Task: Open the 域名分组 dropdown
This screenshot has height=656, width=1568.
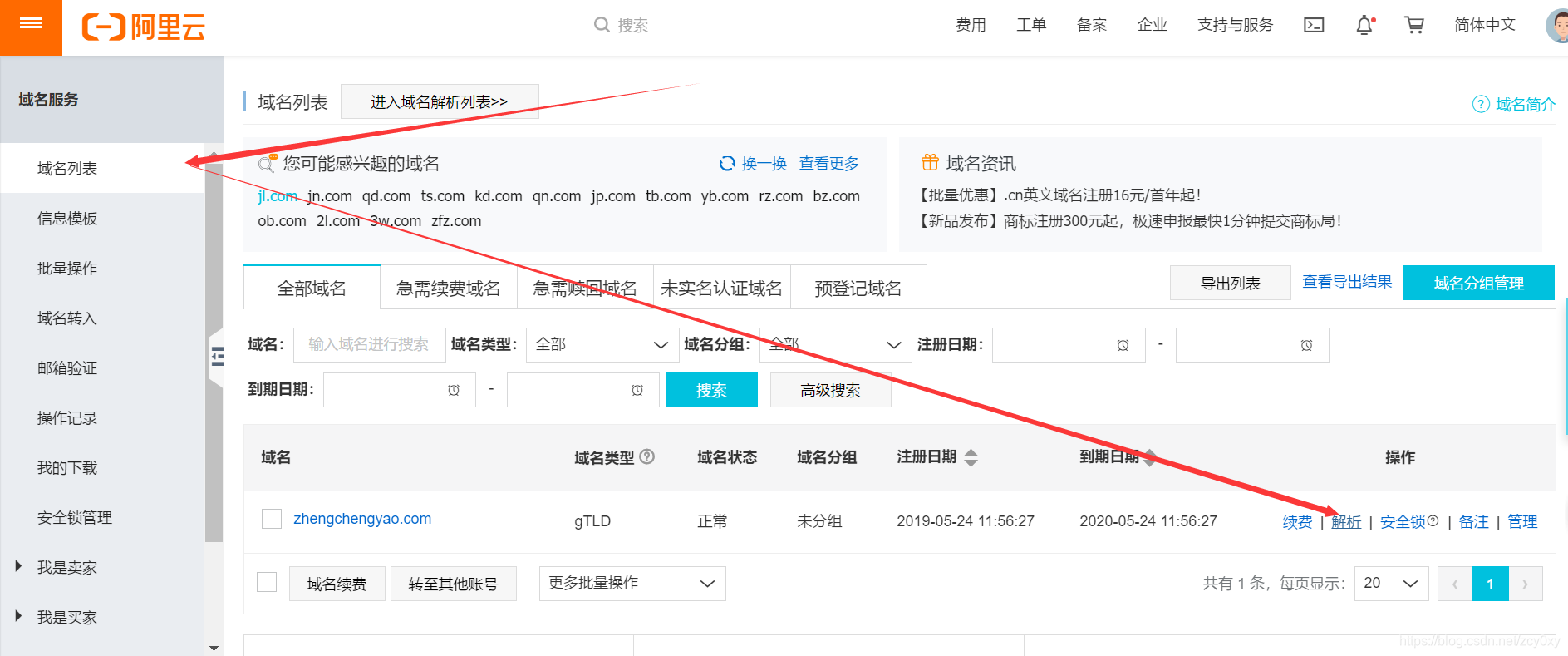Action: 836,345
